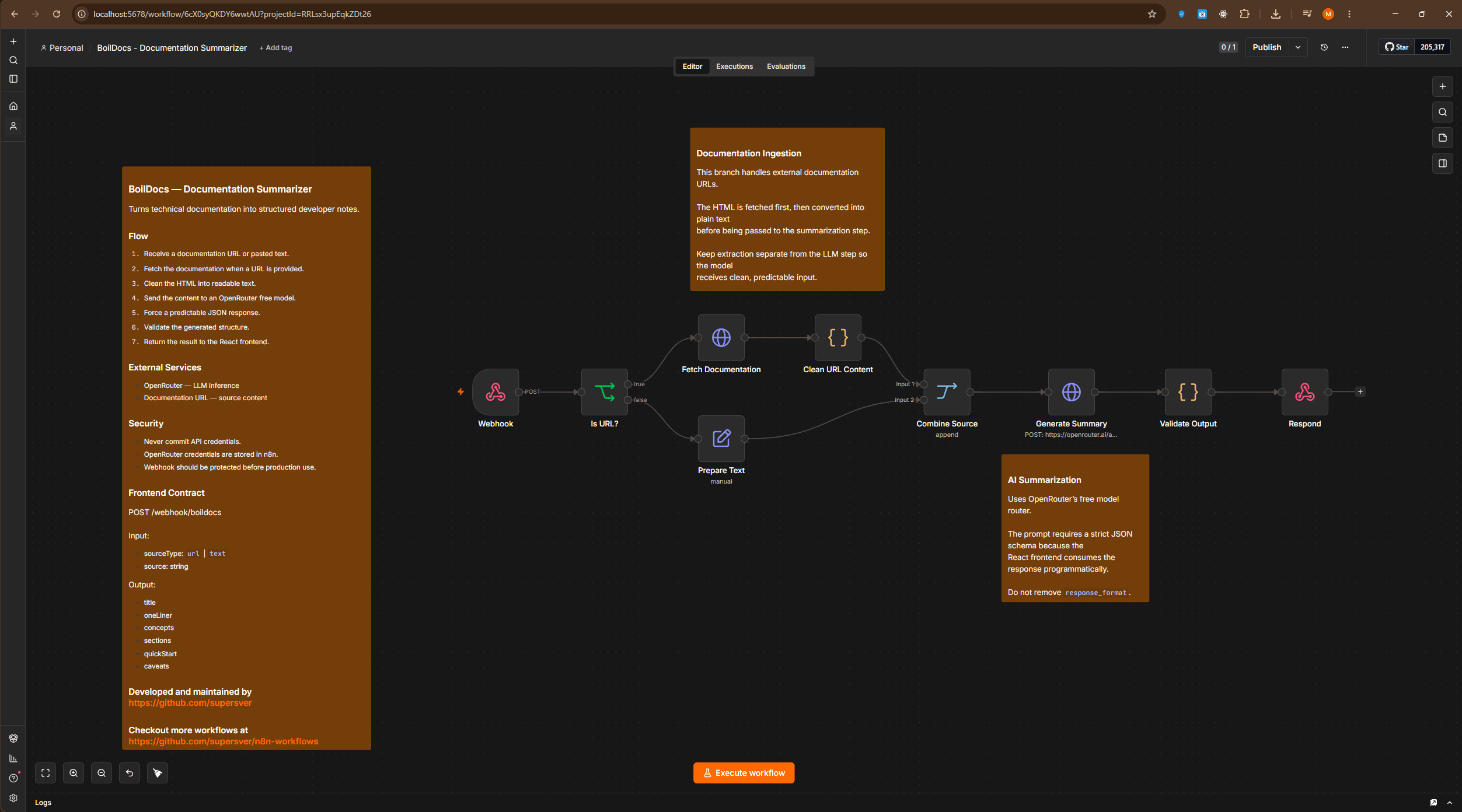Open the Generate Summary HTTP node
This screenshot has width=1462, height=812.
(x=1072, y=392)
